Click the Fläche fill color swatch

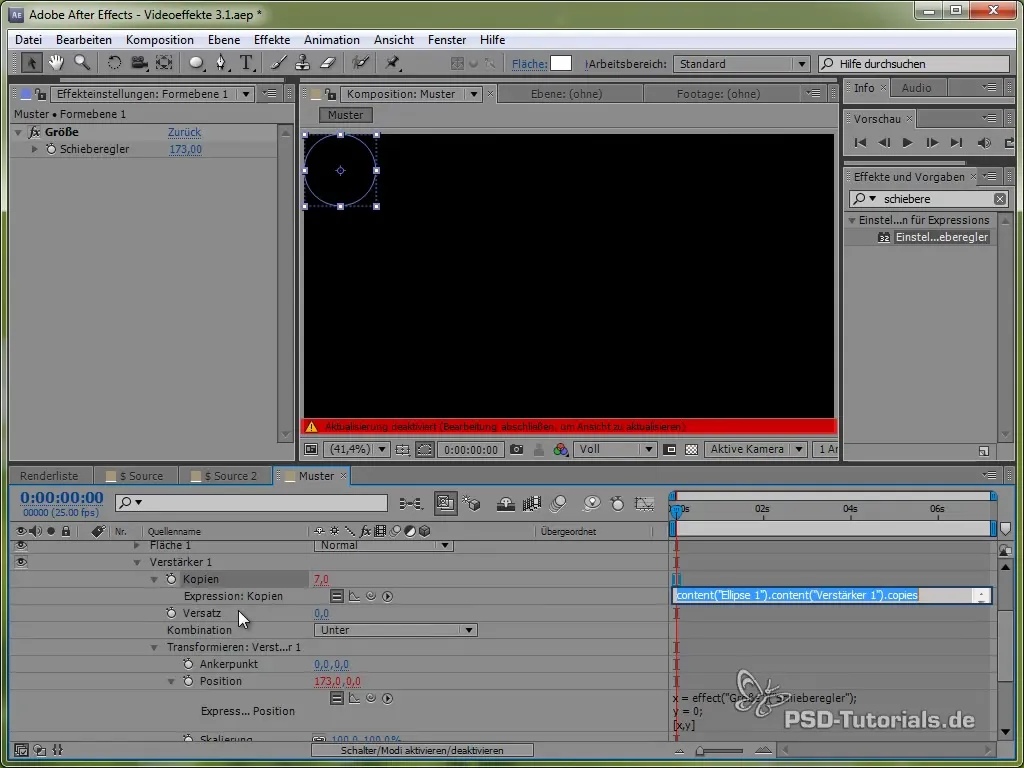click(x=561, y=63)
